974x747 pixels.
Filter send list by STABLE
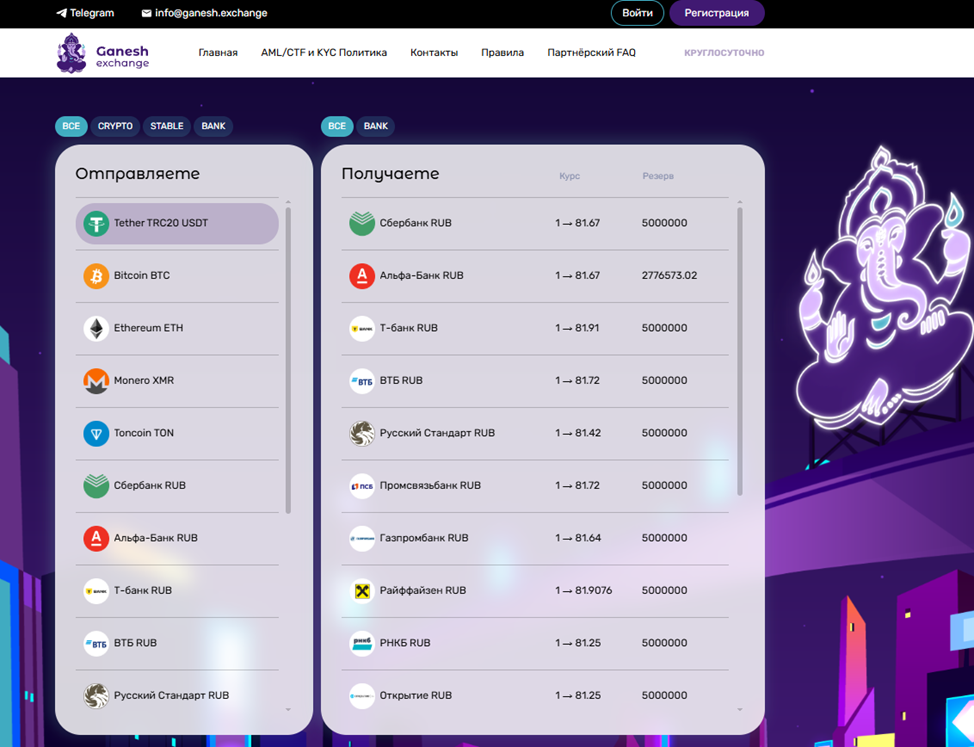coord(167,126)
